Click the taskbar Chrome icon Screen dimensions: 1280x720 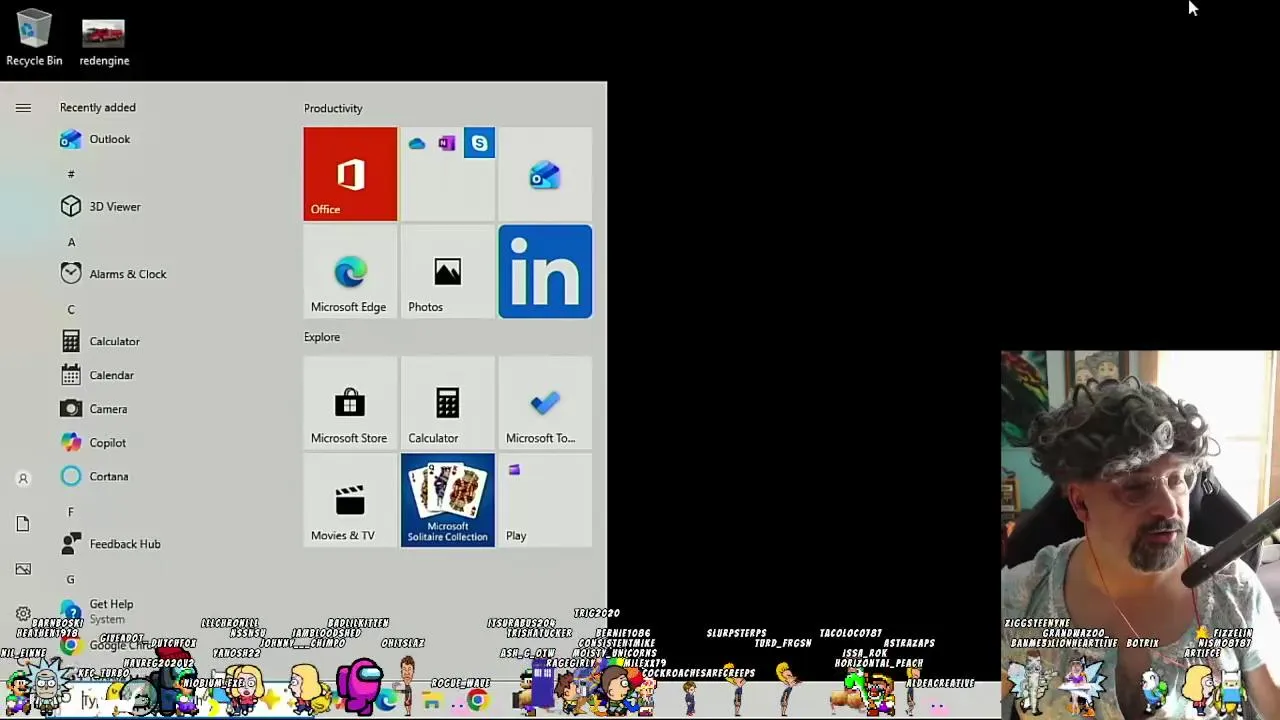[x=478, y=701]
